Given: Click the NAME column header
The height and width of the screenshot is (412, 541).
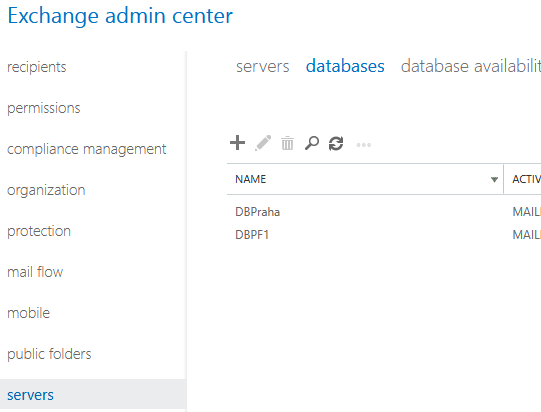Looking at the screenshot, I should click(365, 179).
